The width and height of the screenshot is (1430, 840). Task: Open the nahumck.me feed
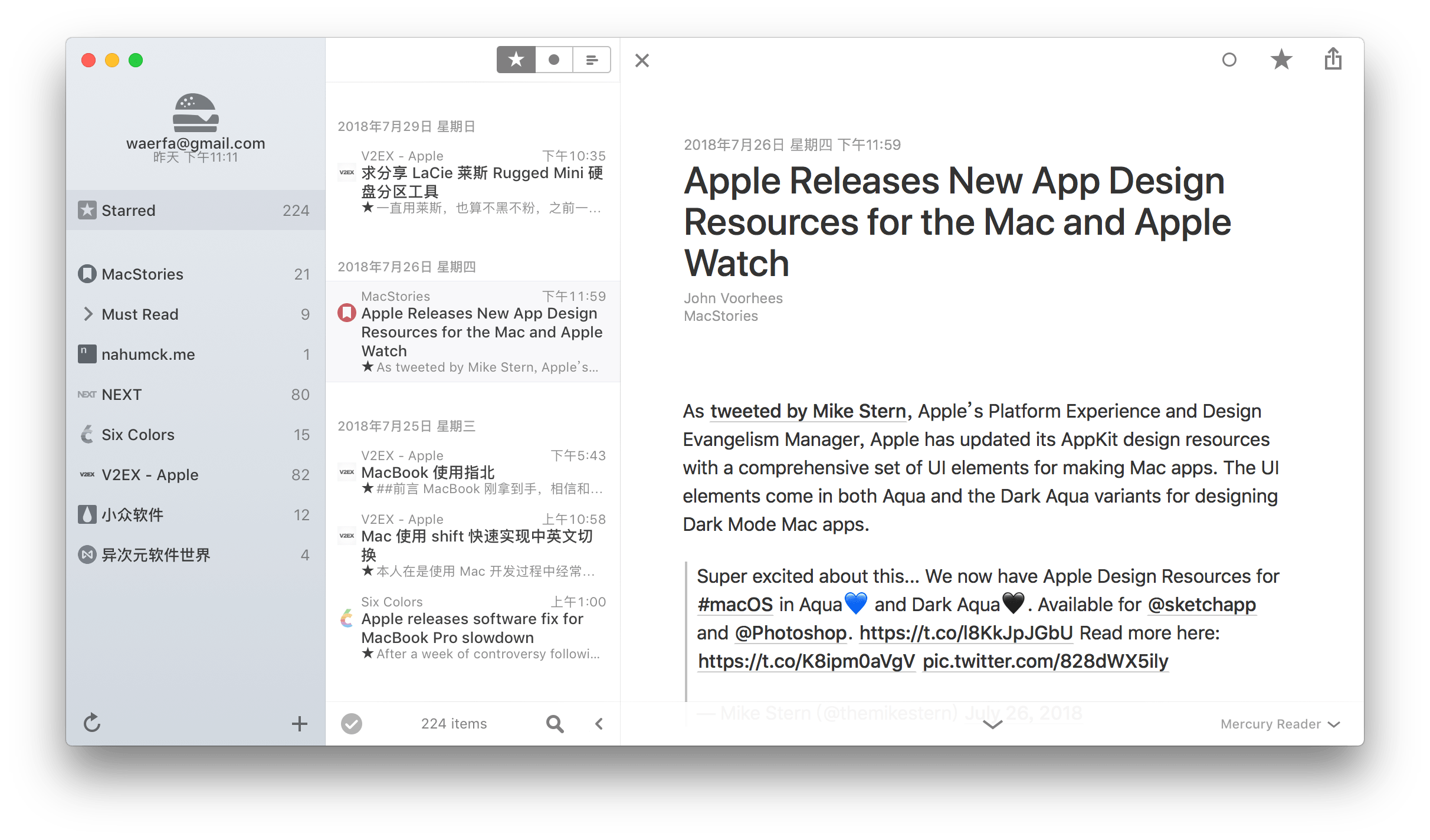pyautogui.click(x=196, y=354)
